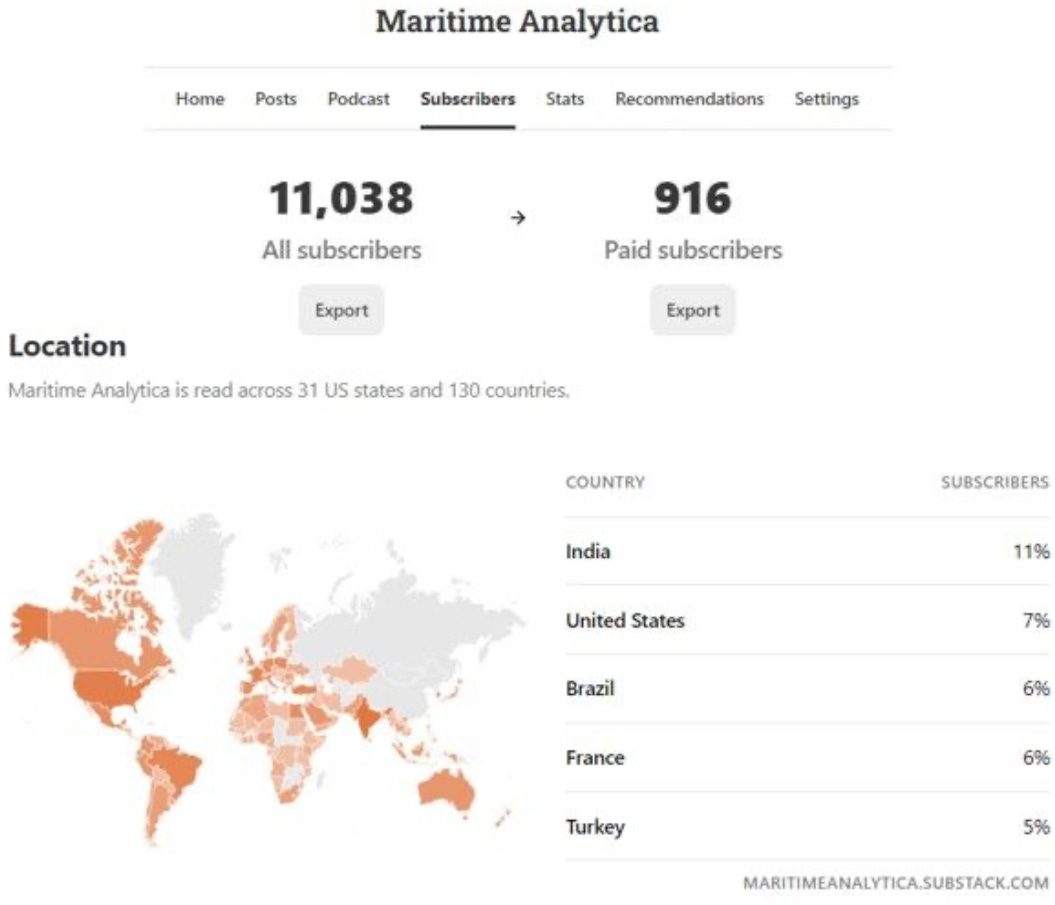Screen dimensions: 1055x905
Task: Click the 31 US states description text
Action: click(x=289, y=390)
